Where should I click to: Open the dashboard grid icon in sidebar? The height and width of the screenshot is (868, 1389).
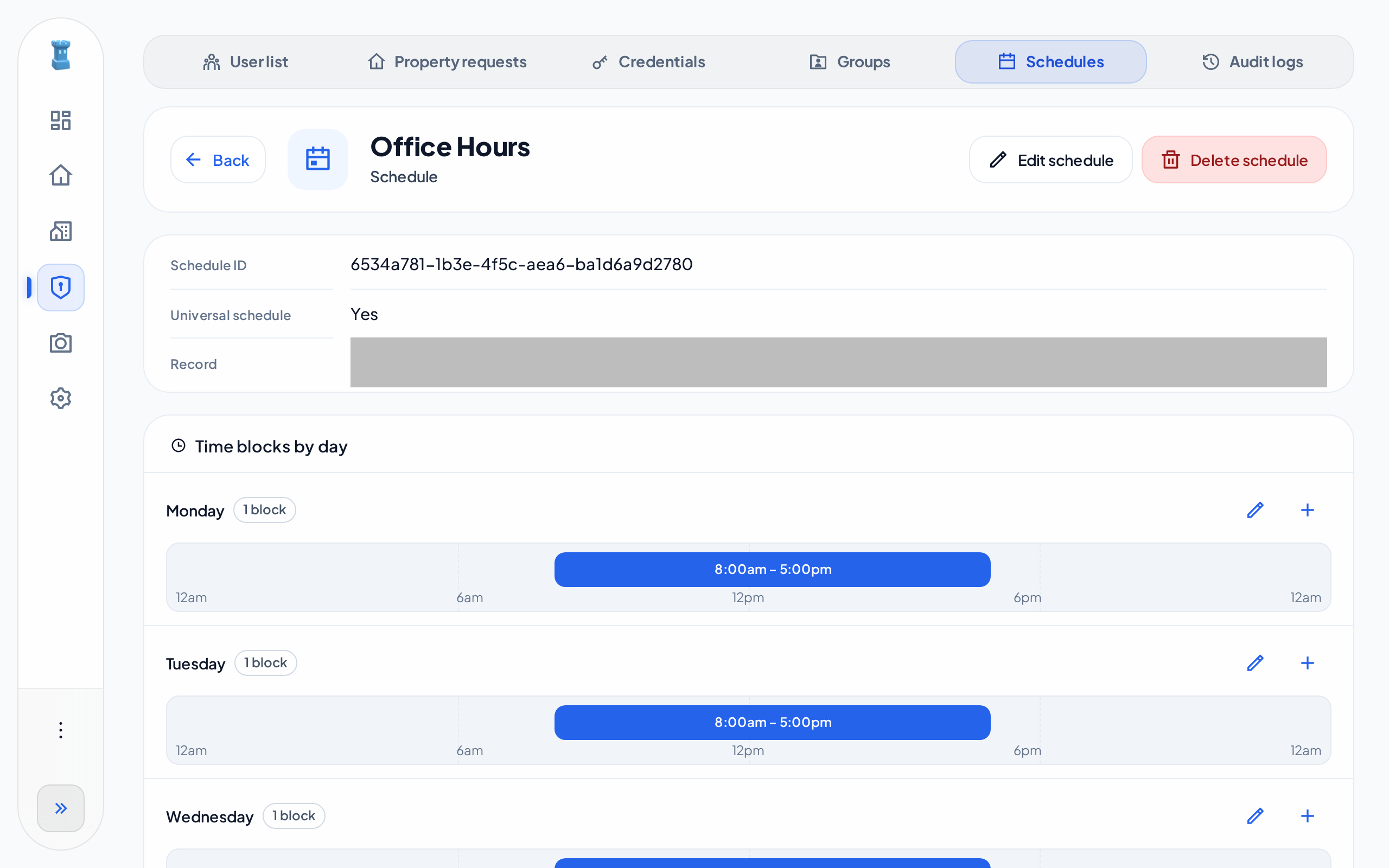pos(60,120)
